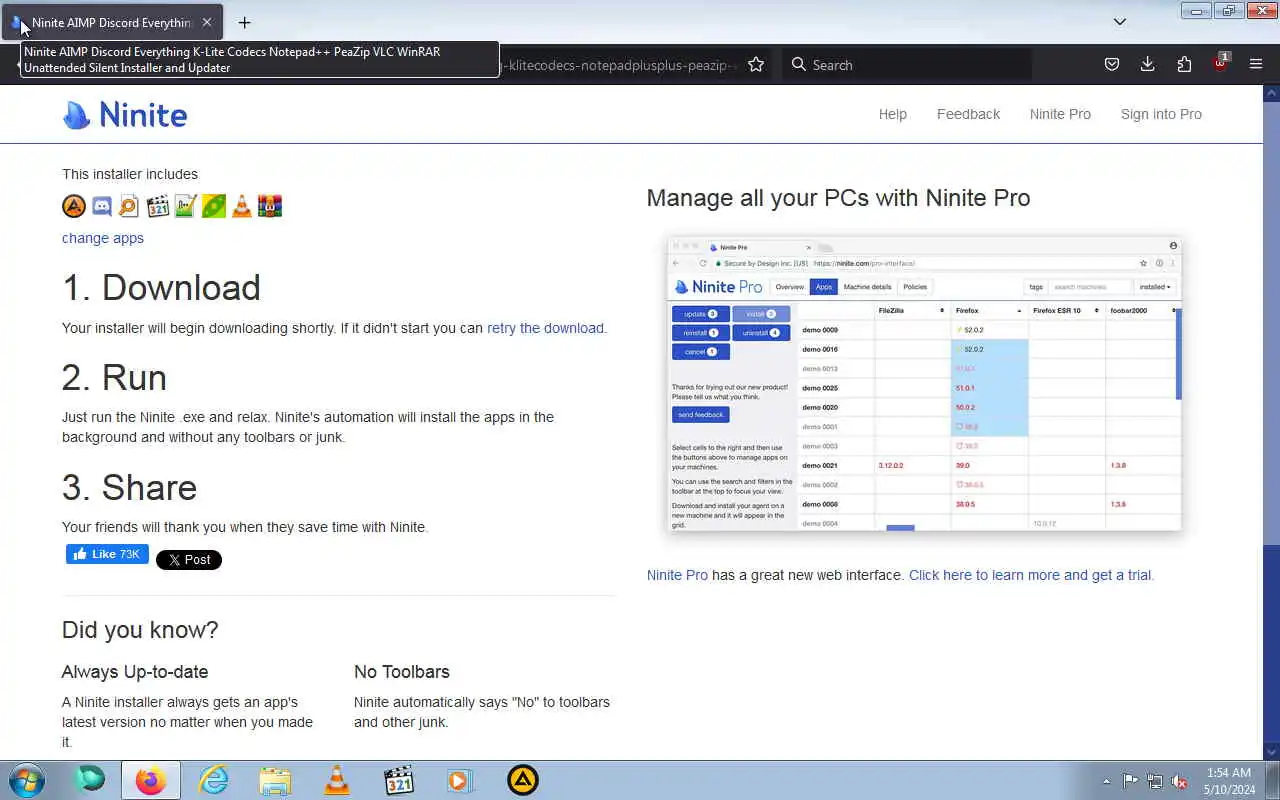
Task: Show hidden system tray icons arrow
Action: point(1106,781)
